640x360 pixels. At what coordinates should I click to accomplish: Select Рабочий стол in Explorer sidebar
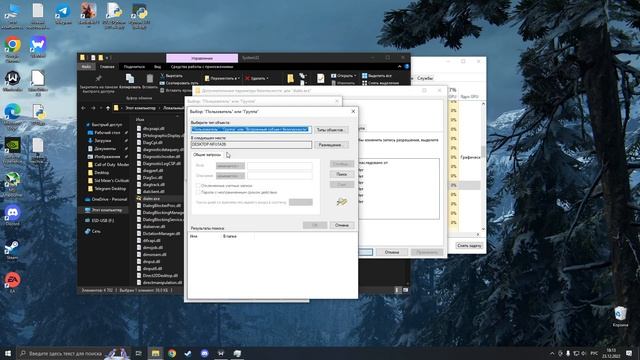(107, 133)
